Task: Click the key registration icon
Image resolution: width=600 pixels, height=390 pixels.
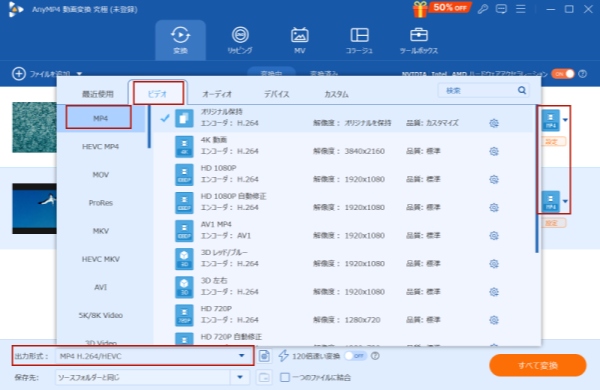Action: tap(483, 9)
